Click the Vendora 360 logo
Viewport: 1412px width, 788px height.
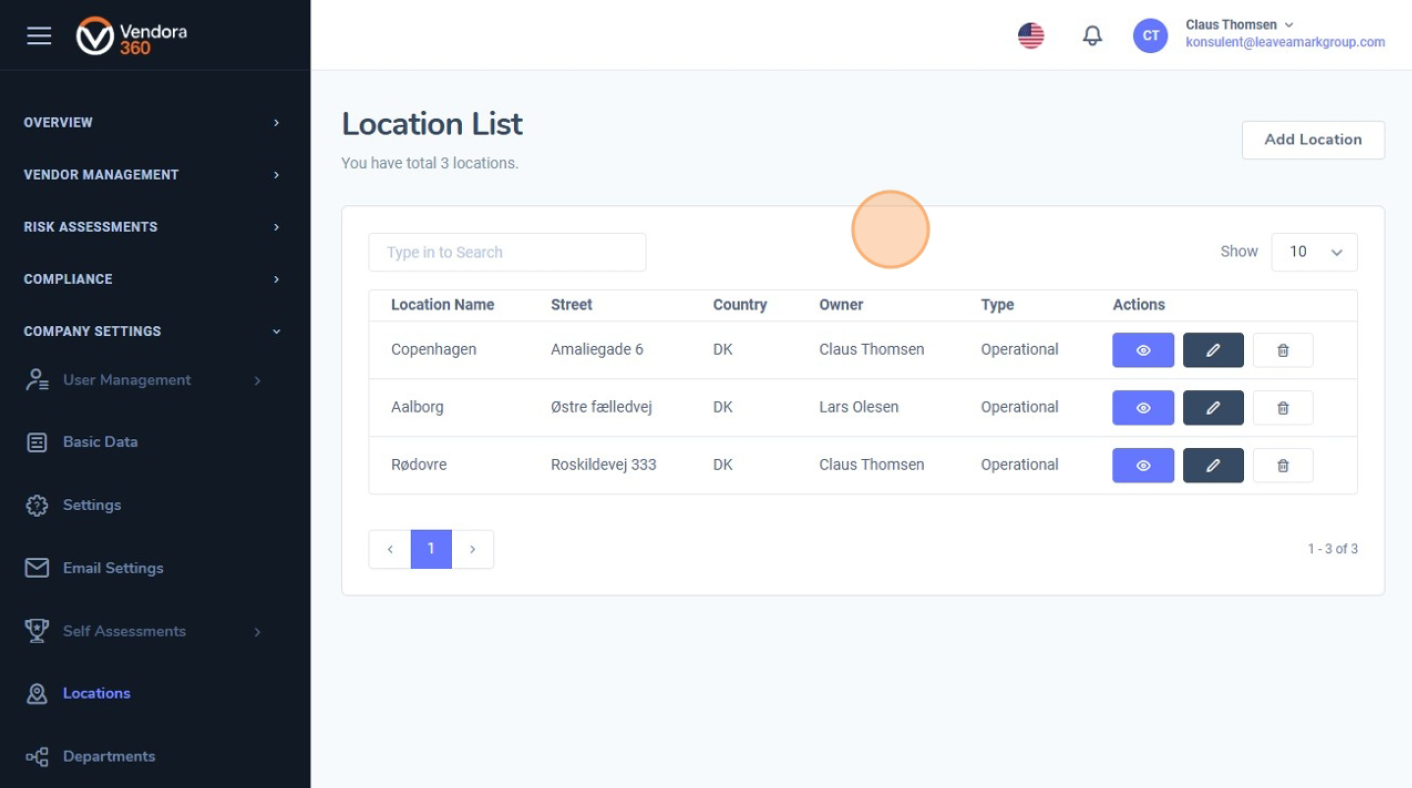132,36
